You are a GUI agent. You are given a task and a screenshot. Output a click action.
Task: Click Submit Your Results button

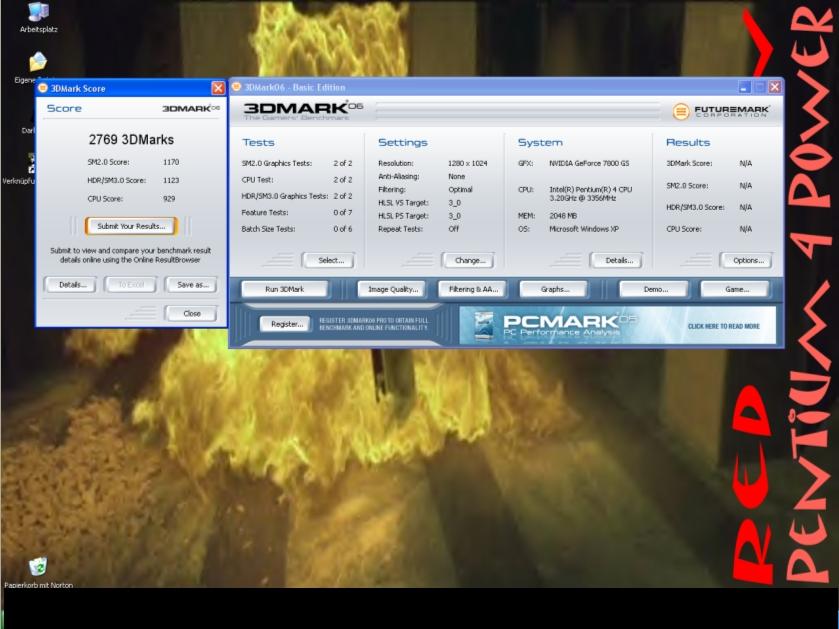click(x=131, y=226)
